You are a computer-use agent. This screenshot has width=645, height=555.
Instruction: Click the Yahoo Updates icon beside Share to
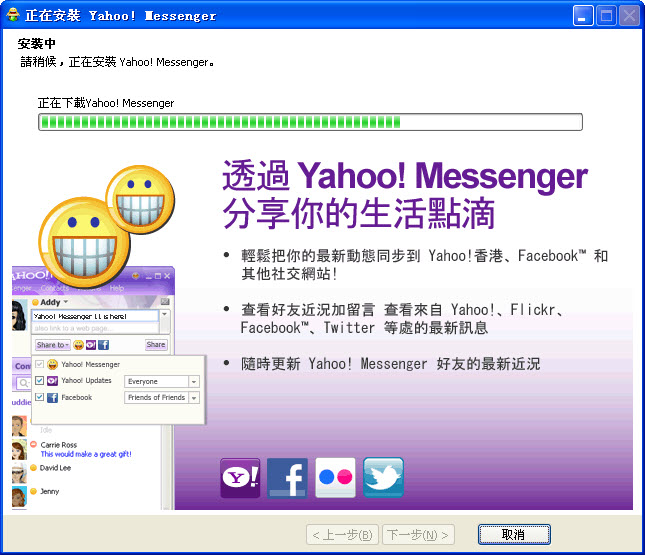point(91,345)
